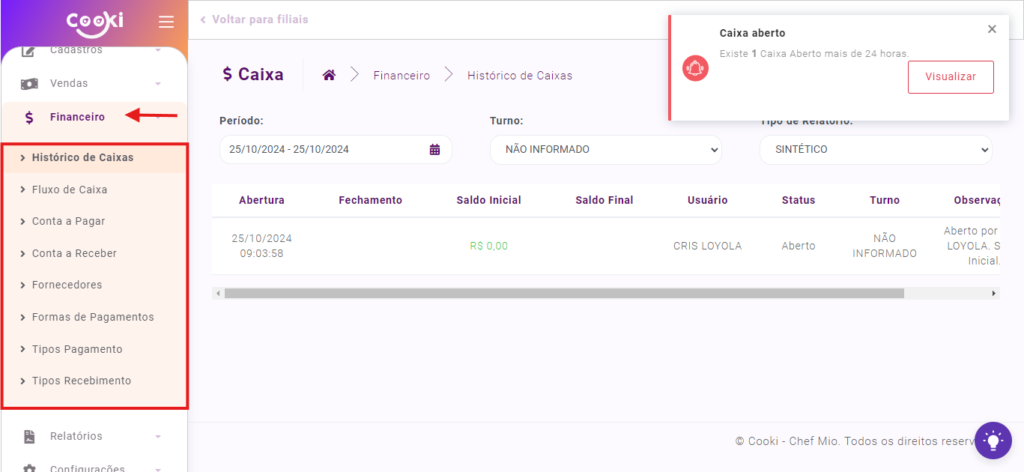Click the horizontal table scrollbar
This screenshot has width=1024, height=472.
(563, 294)
